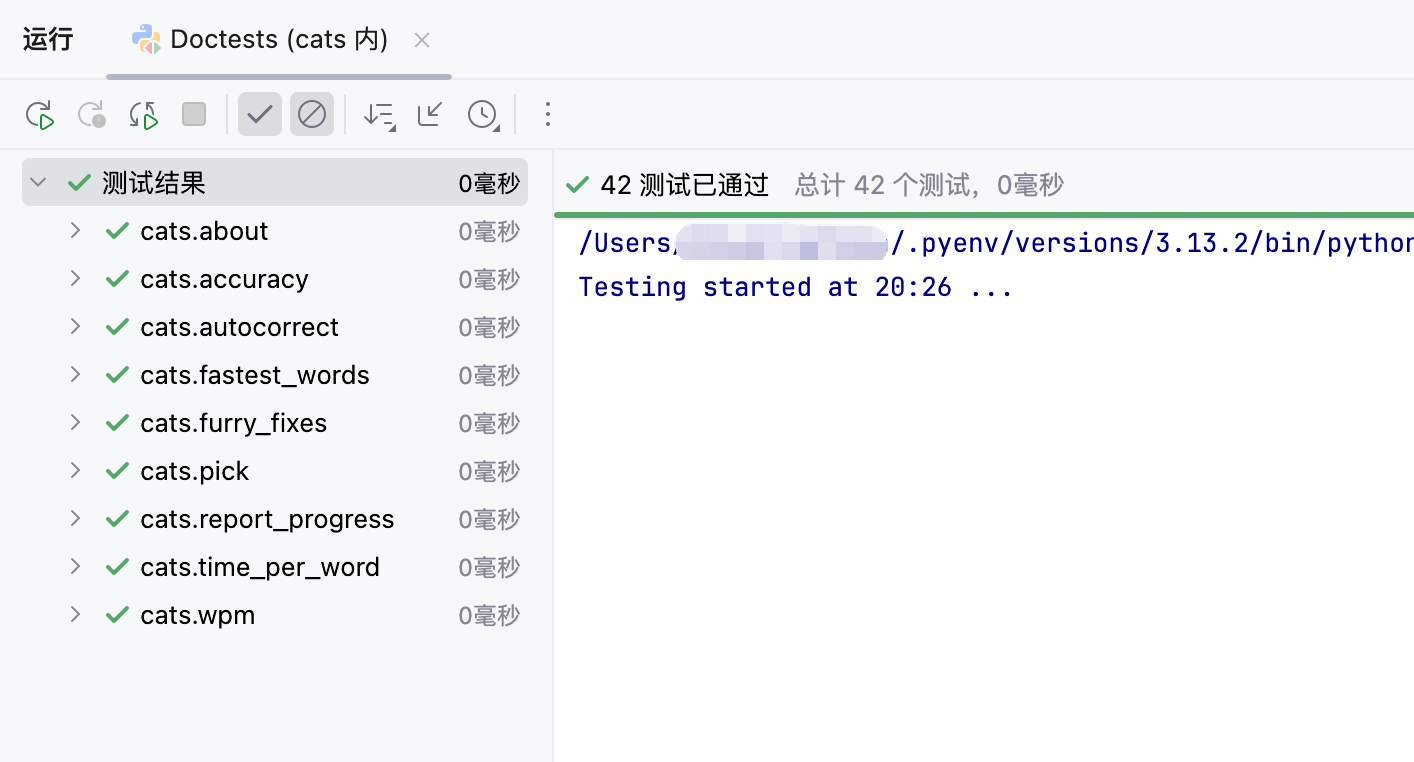Expand the cats.autocorrect test node
This screenshot has height=762, width=1414.
click(x=75, y=327)
